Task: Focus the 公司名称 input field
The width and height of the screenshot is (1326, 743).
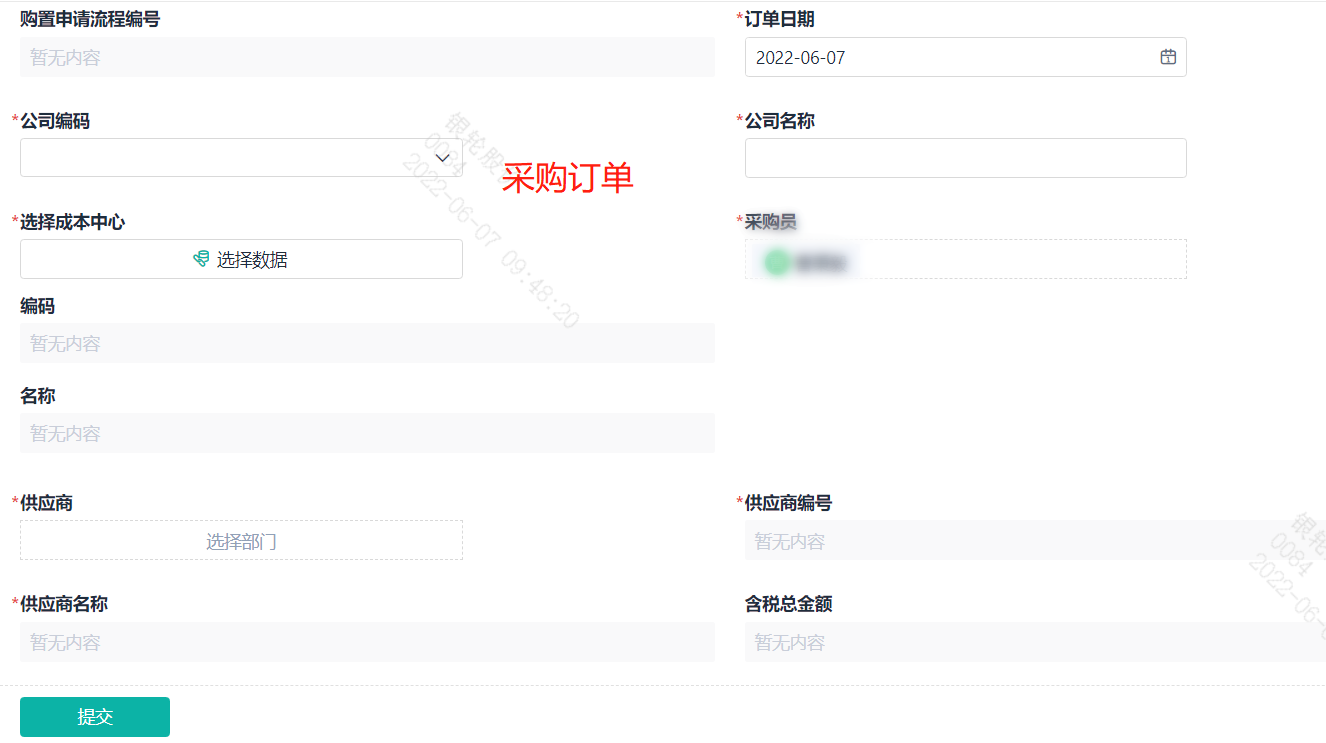Action: point(965,158)
